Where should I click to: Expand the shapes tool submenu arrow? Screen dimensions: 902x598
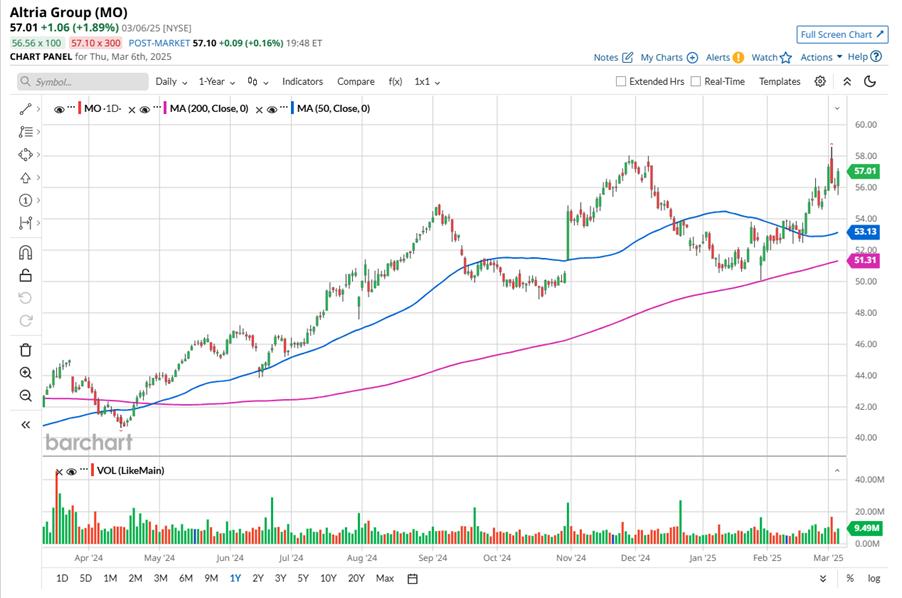pos(38,155)
